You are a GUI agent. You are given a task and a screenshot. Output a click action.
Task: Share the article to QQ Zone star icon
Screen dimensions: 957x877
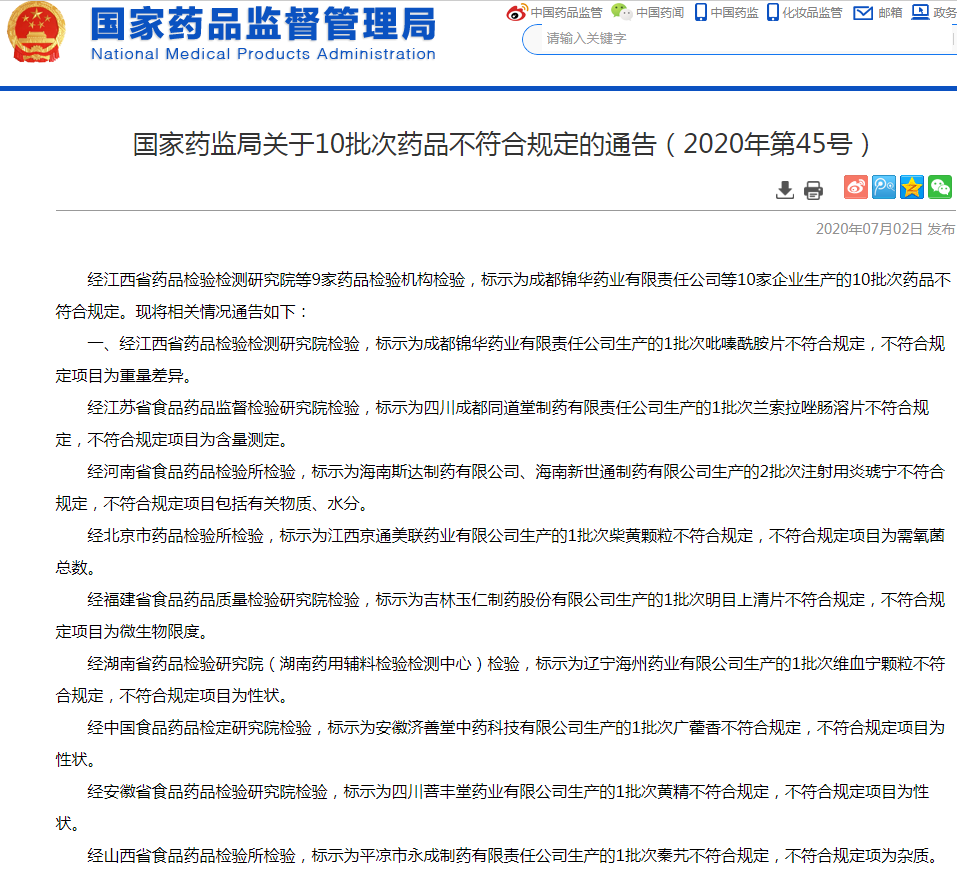[912, 187]
